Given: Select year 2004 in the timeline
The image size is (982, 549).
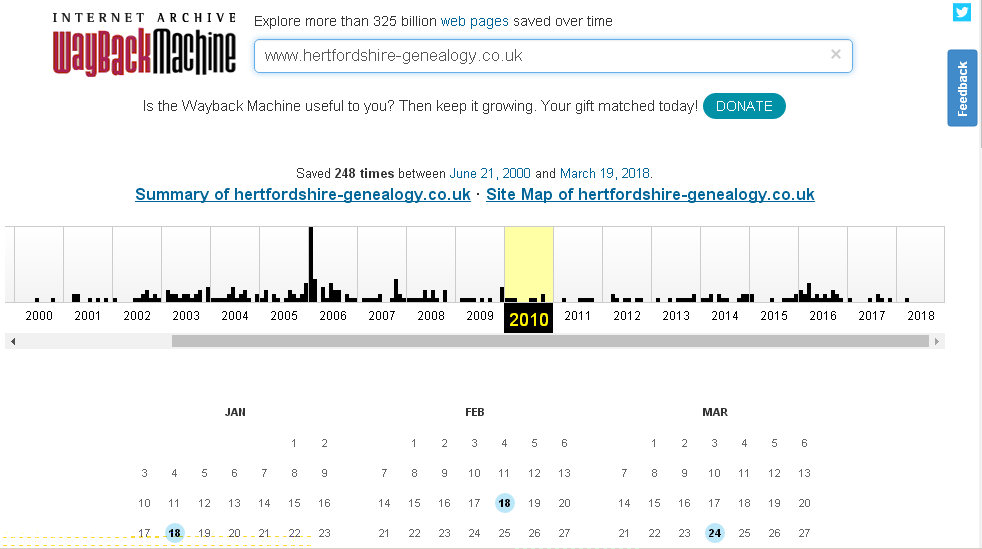Looking at the screenshot, I should pyautogui.click(x=235, y=316).
